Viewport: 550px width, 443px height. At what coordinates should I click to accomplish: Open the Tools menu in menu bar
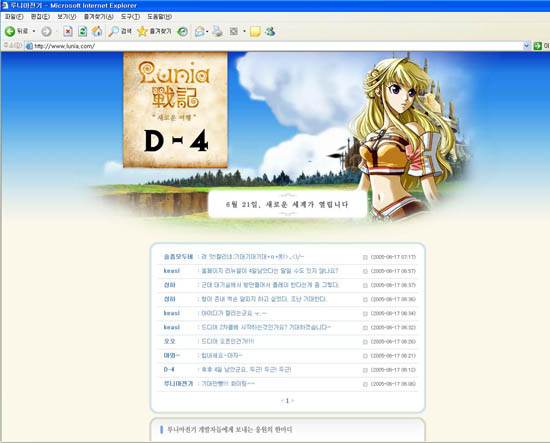coord(130,16)
